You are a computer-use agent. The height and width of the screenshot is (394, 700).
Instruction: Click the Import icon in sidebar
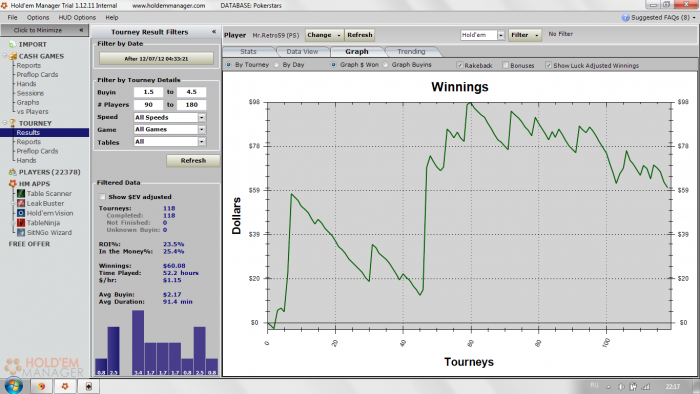pos(12,44)
